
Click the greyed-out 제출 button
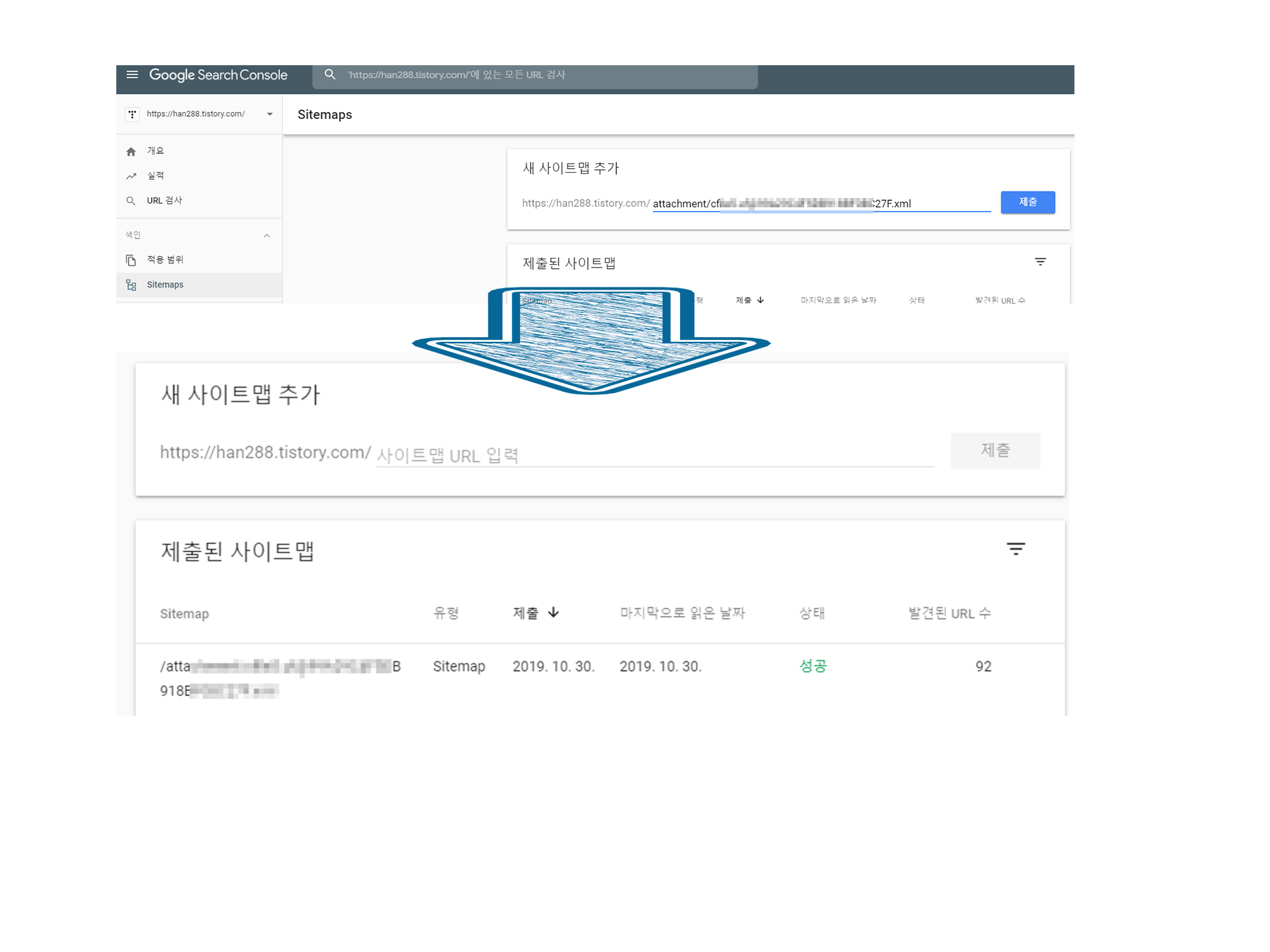coord(995,451)
